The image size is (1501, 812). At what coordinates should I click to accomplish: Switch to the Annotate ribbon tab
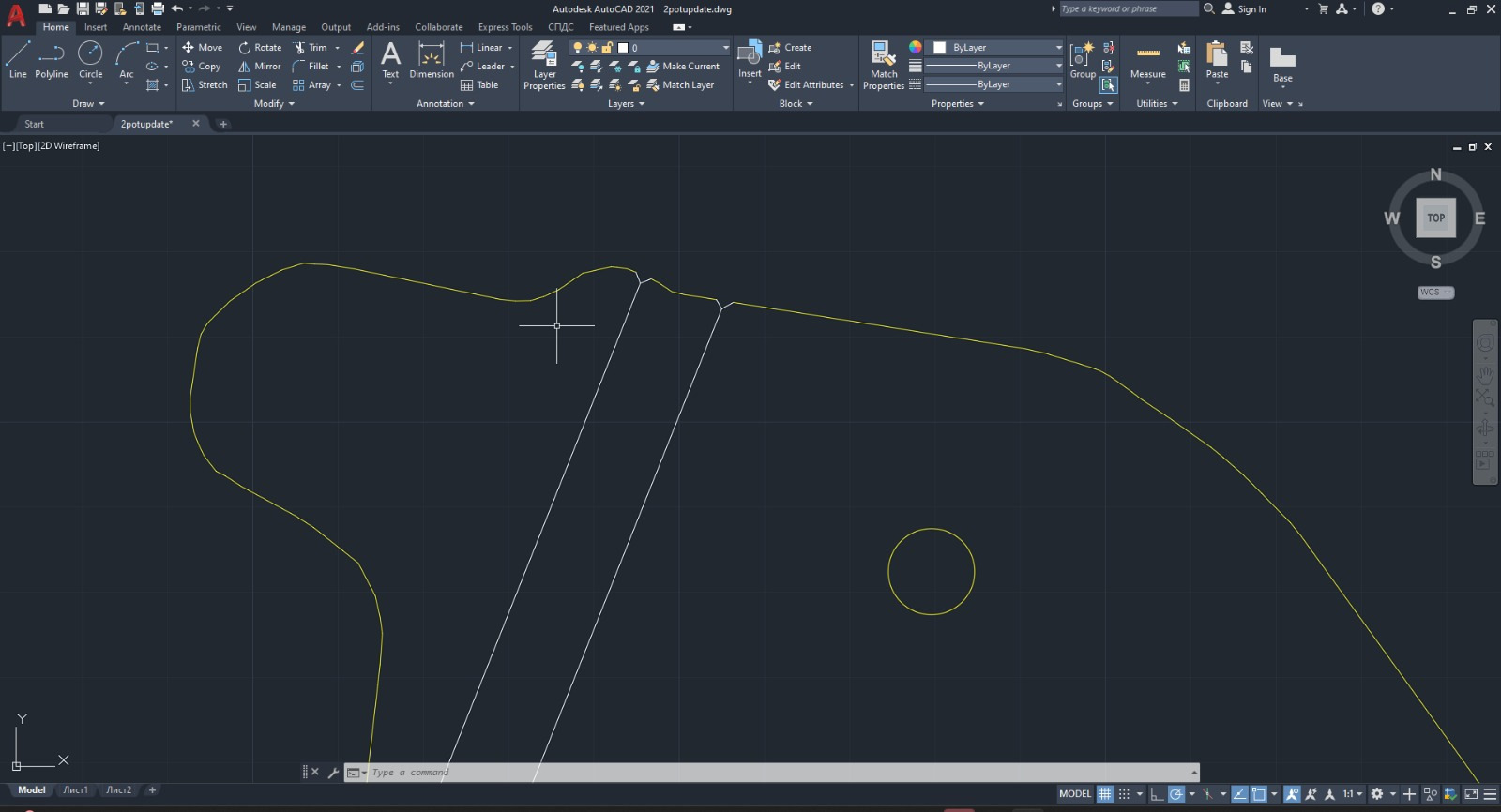tap(142, 27)
